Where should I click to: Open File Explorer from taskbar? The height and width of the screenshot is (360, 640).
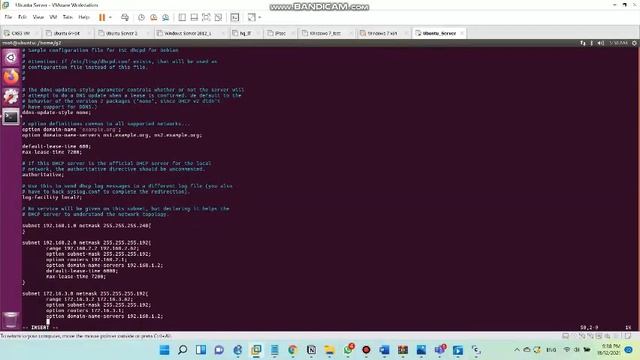[329, 350]
